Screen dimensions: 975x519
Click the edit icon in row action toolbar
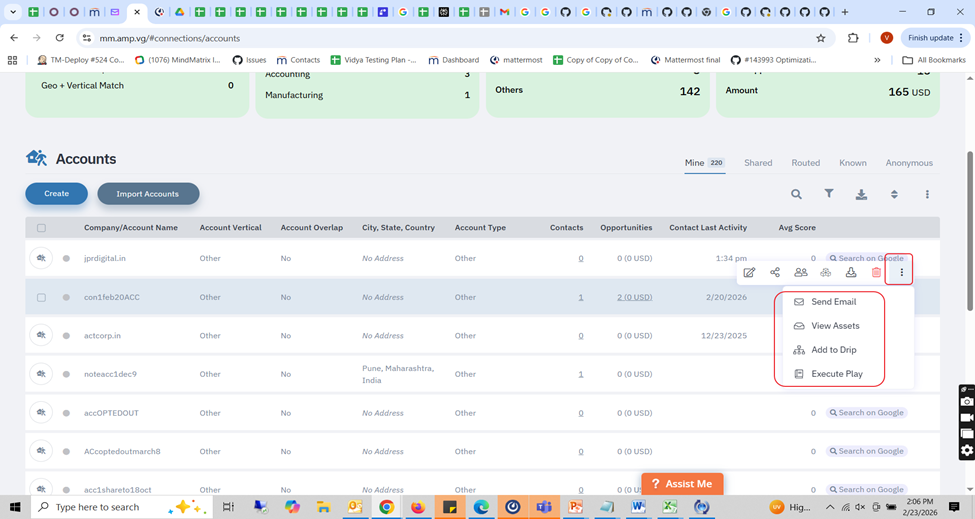(749, 272)
